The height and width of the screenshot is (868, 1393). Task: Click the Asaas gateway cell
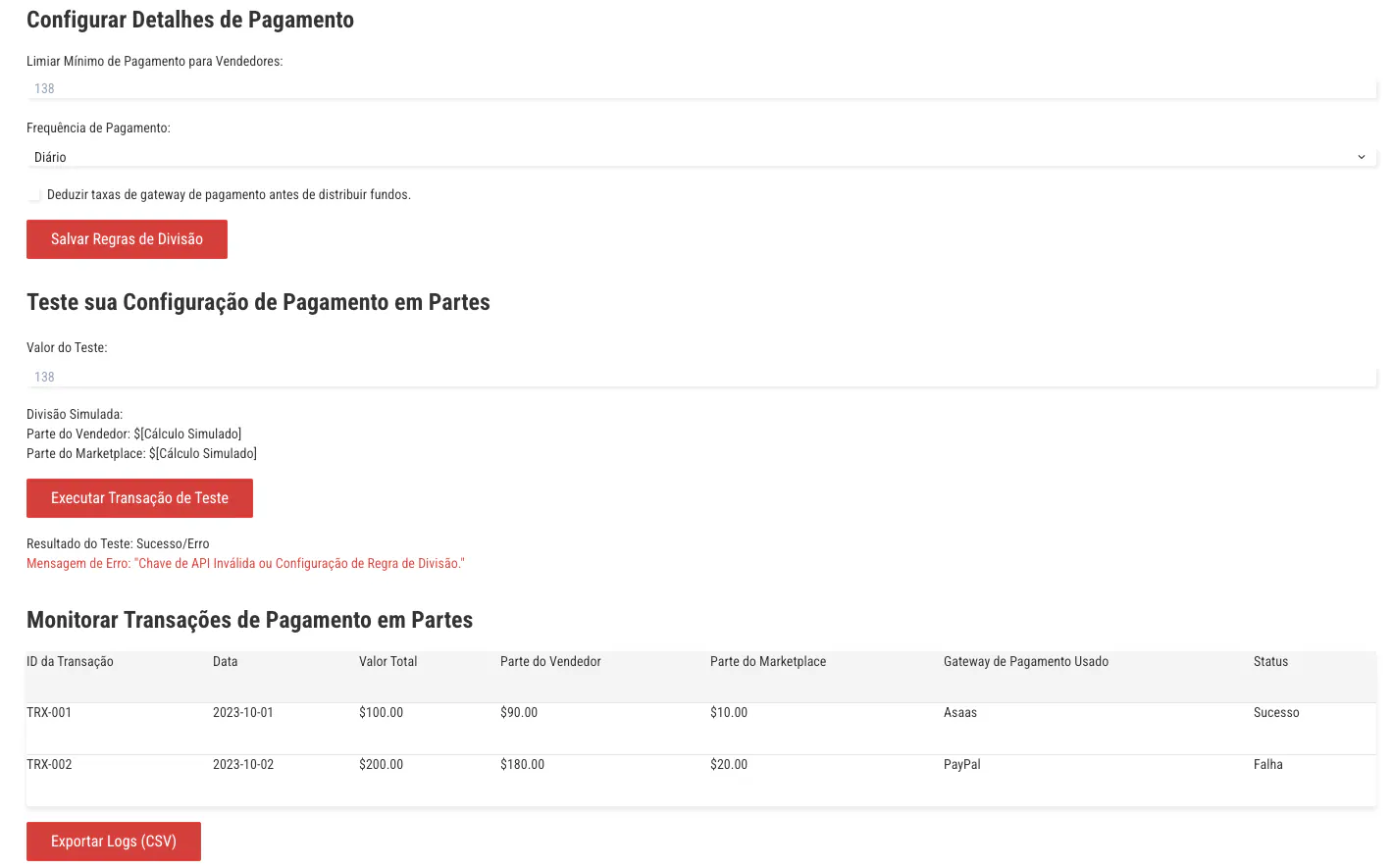pos(960,713)
